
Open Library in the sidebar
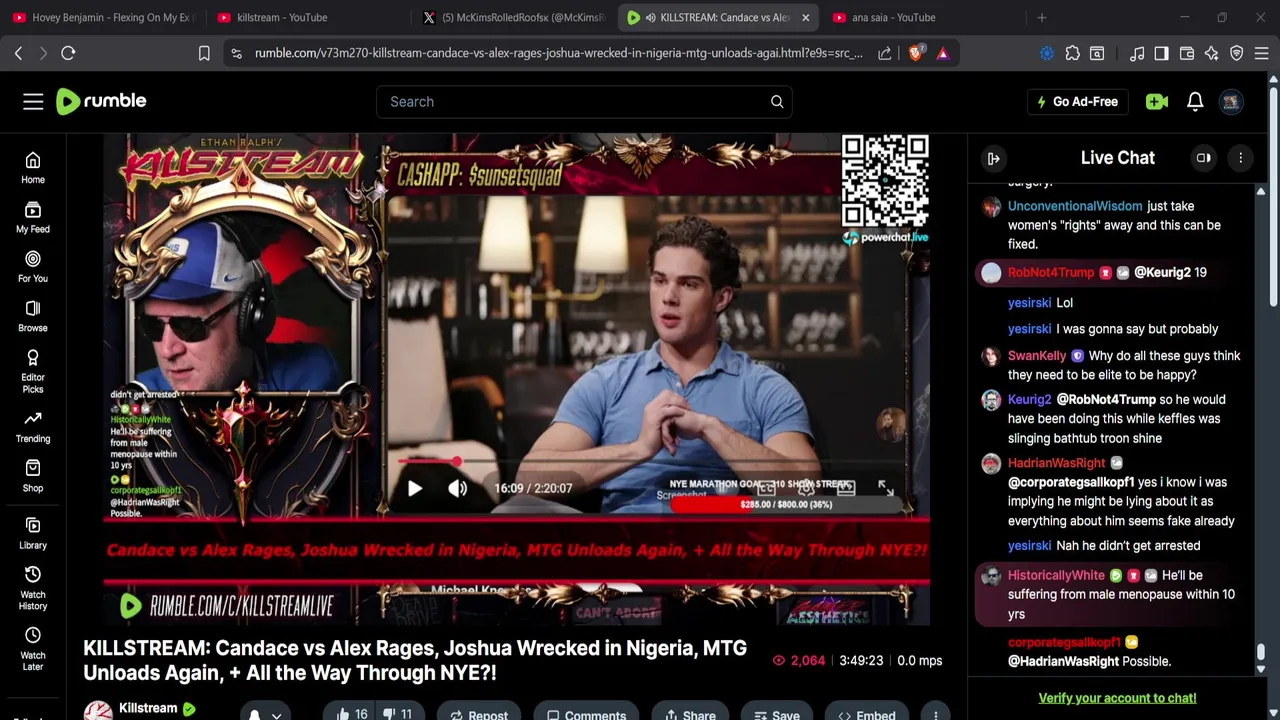(x=33, y=533)
